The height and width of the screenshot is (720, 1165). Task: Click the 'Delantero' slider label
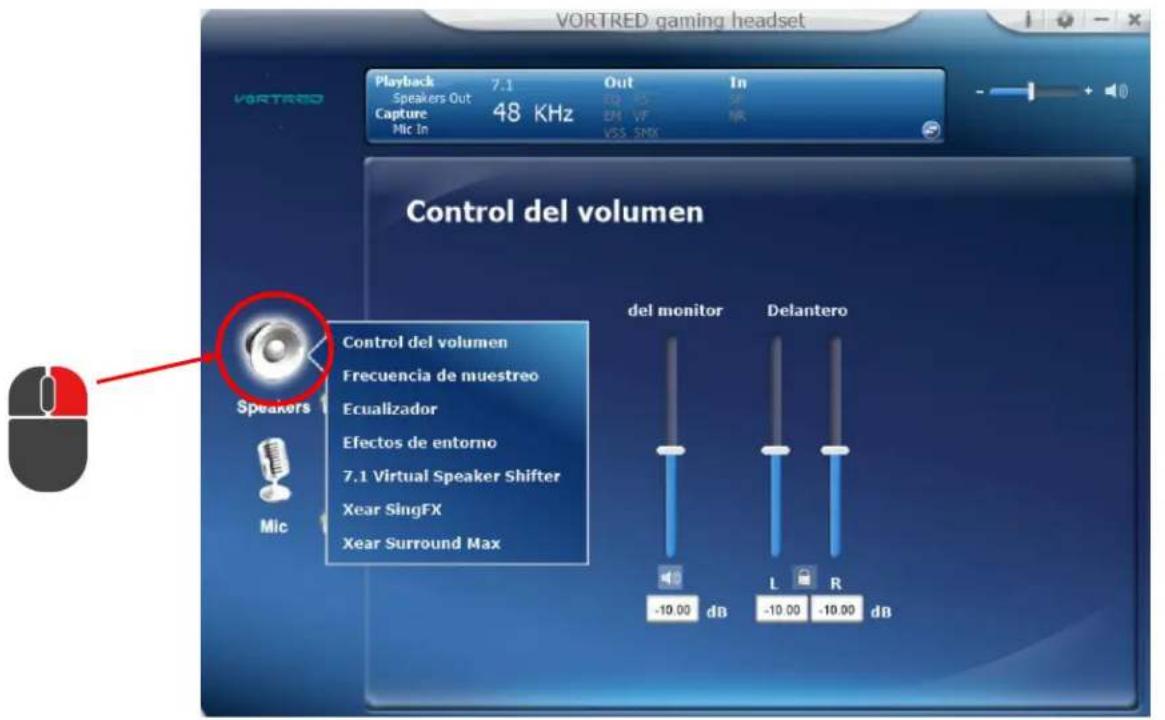(x=807, y=311)
